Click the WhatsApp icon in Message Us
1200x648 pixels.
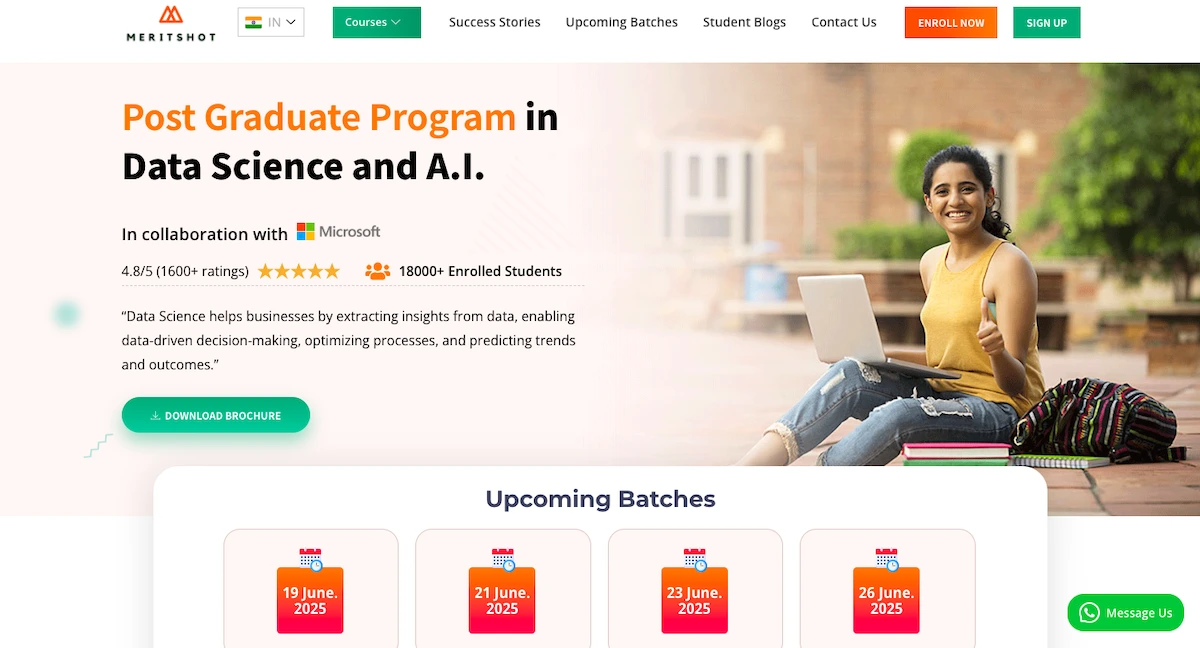(x=1089, y=612)
